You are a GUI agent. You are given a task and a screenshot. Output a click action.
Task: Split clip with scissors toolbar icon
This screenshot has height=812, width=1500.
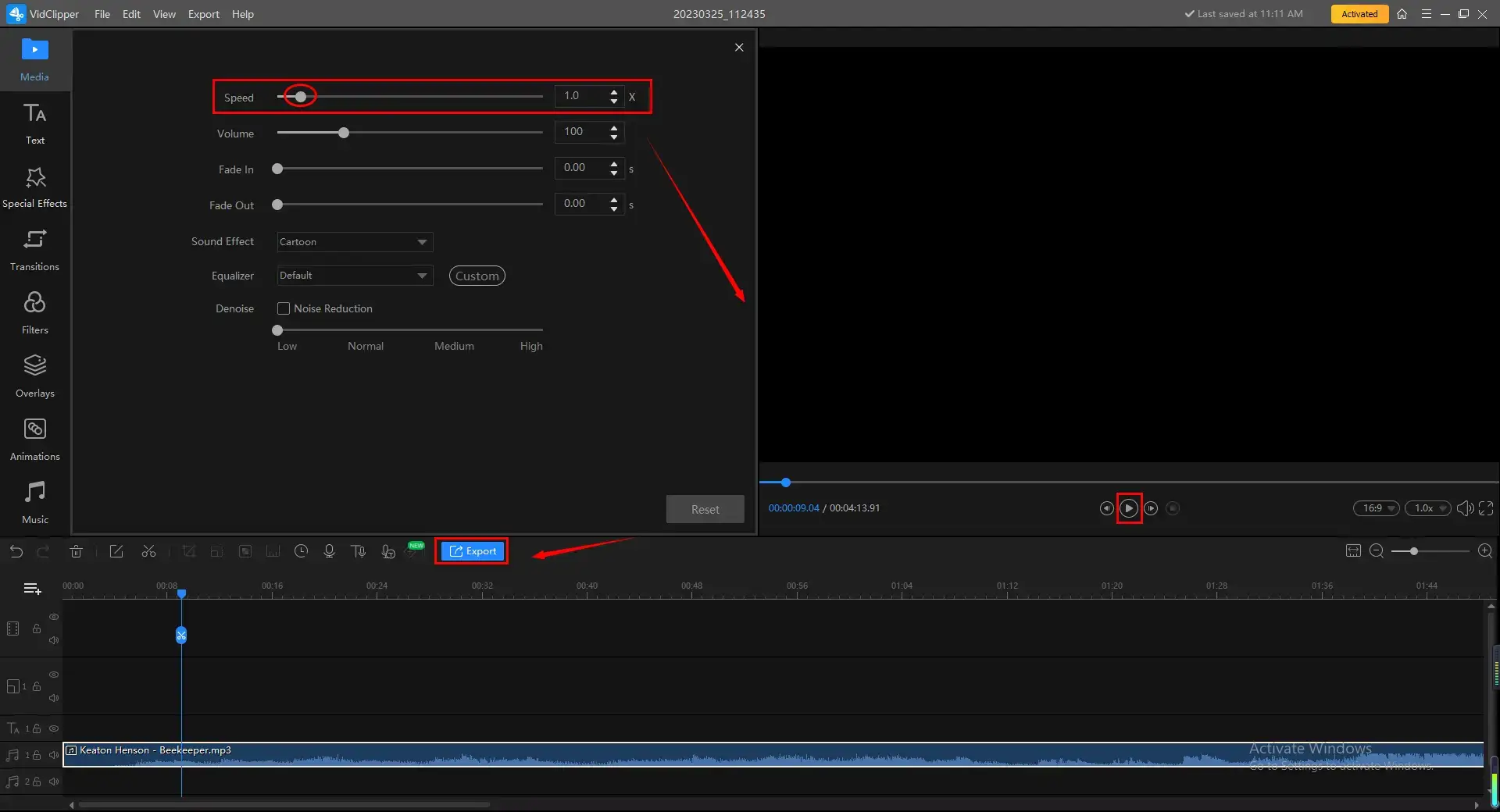148,551
